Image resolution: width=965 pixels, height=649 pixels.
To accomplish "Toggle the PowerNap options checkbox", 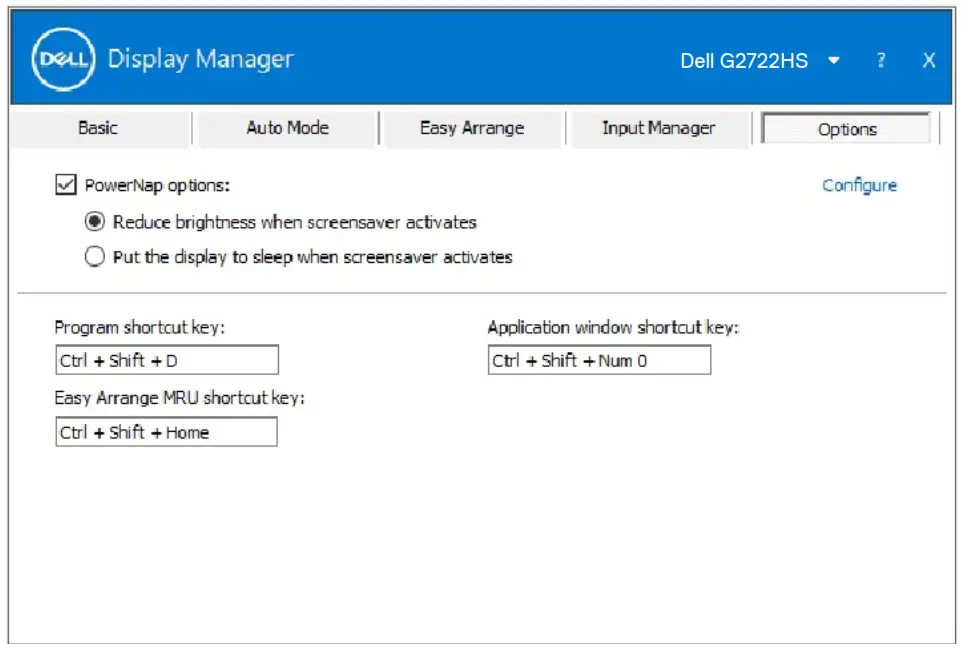I will tap(68, 185).
